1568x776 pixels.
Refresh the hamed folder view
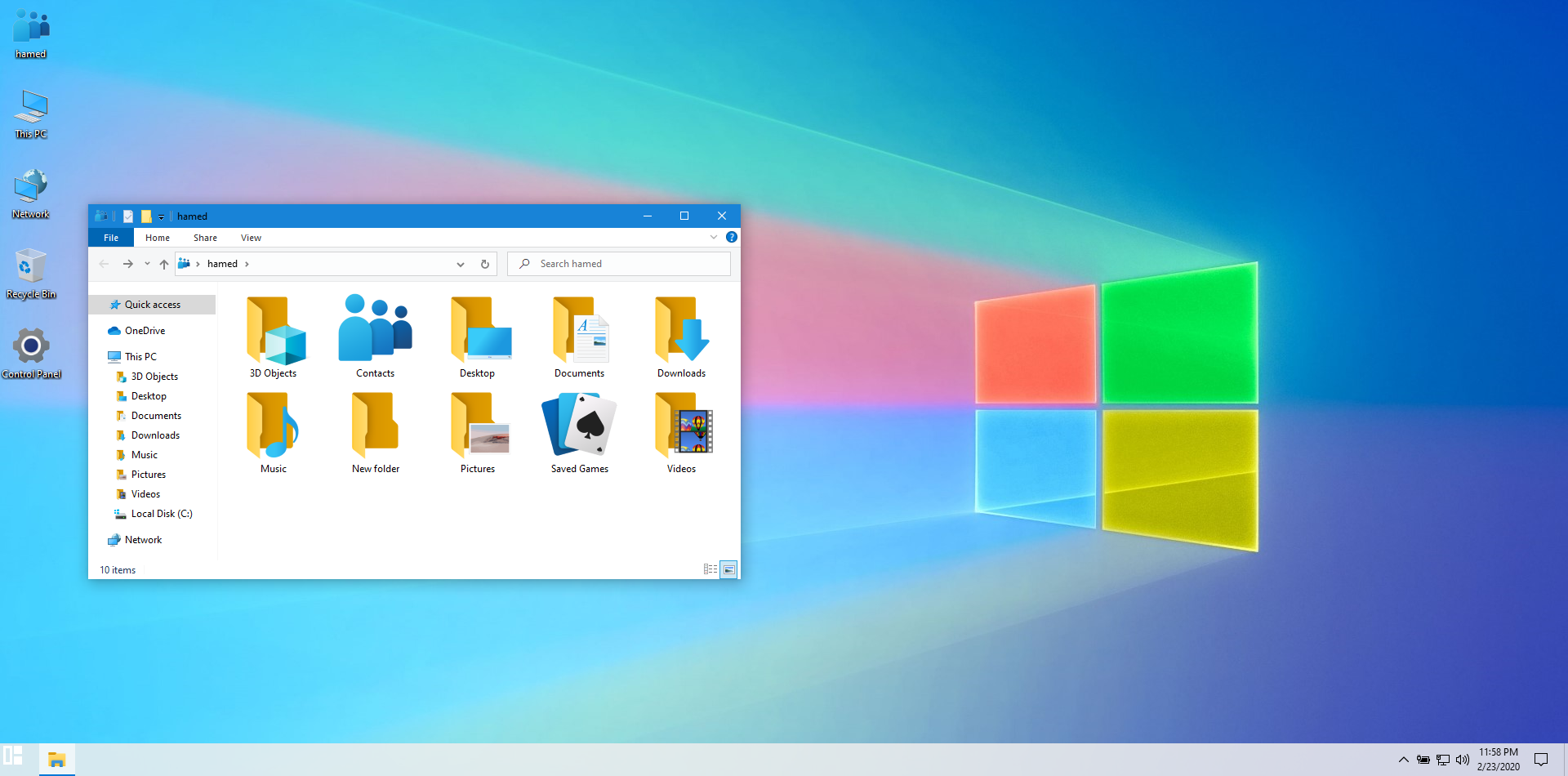484,264
